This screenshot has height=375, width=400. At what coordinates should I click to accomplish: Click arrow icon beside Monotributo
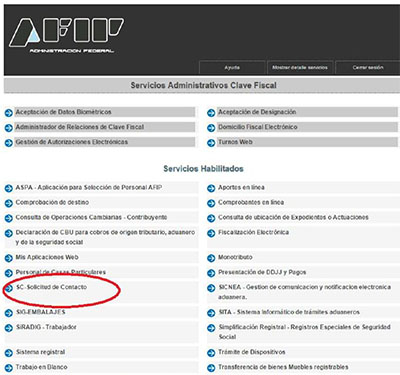click(x=211, y=258)
